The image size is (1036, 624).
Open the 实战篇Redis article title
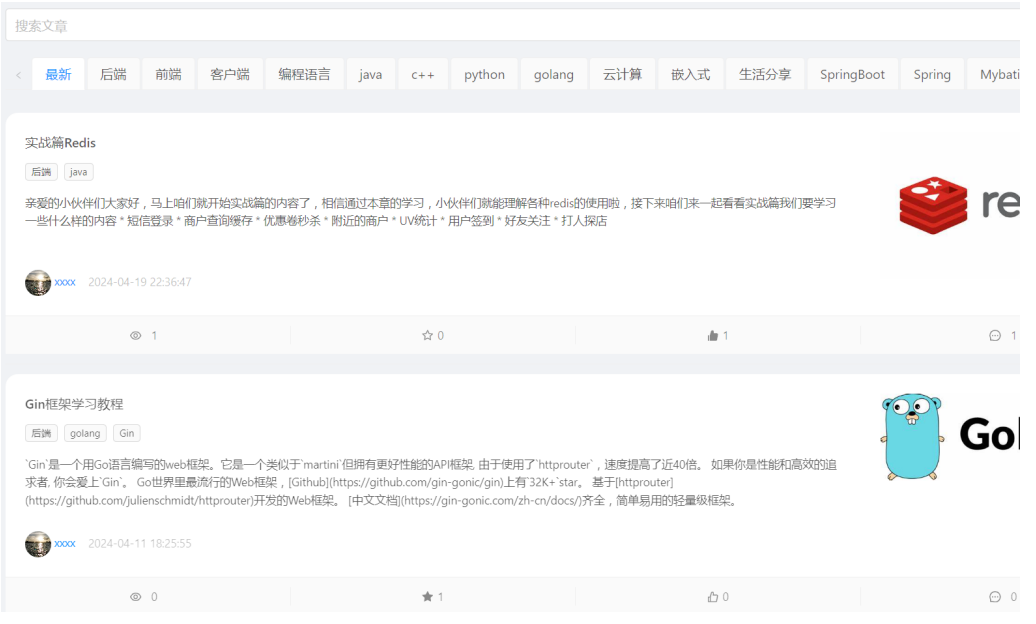click(x=60, y=143)
